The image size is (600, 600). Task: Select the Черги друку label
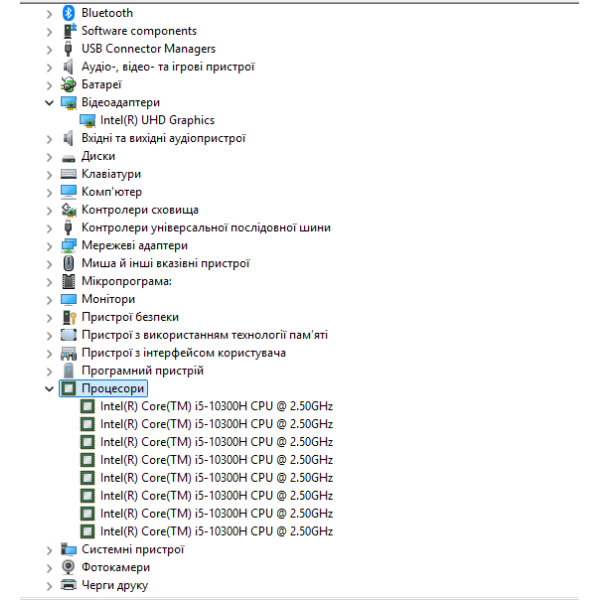(x=115, y=585)
